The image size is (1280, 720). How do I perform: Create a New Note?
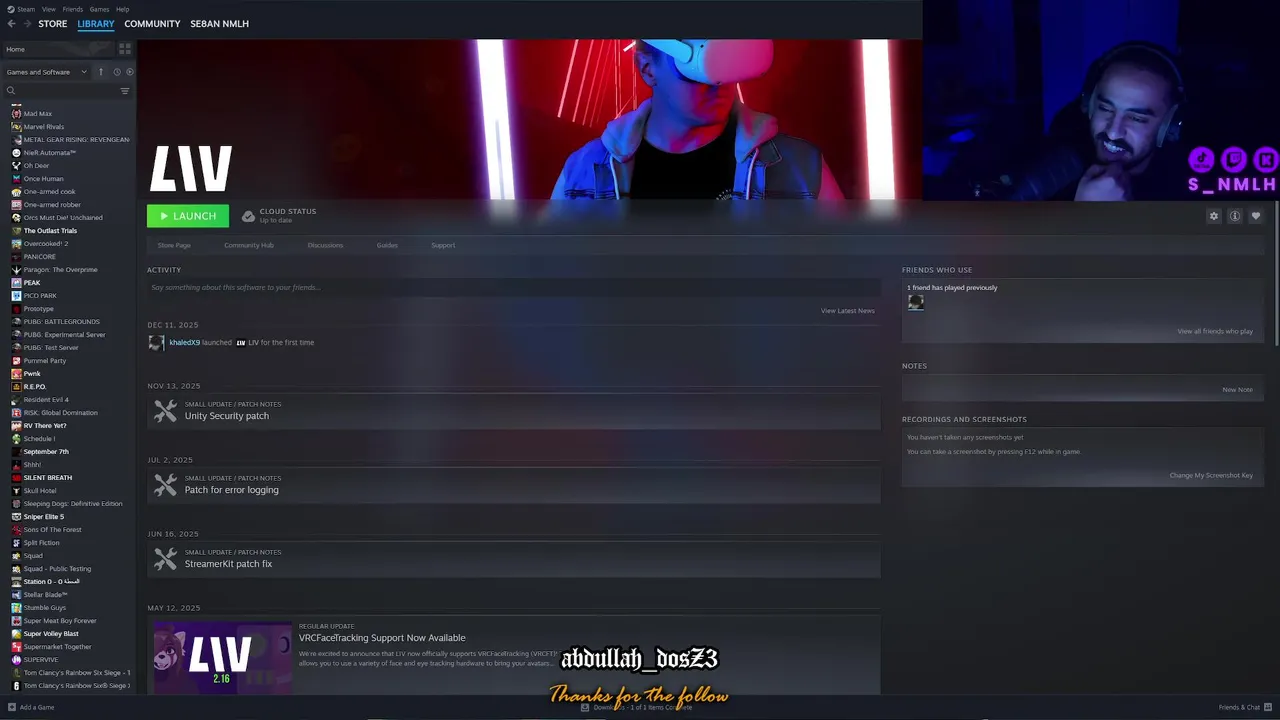[1237, 389]
